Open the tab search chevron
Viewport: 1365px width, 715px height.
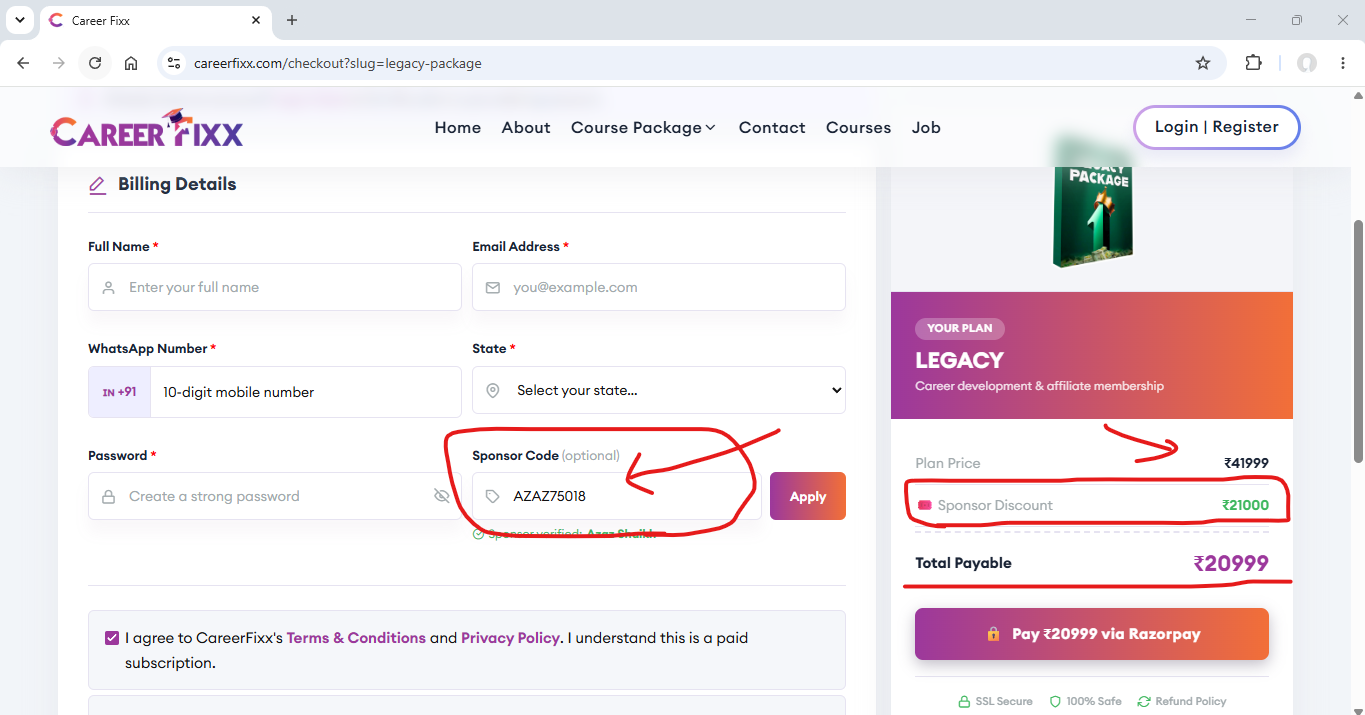[x=19, y=20]
